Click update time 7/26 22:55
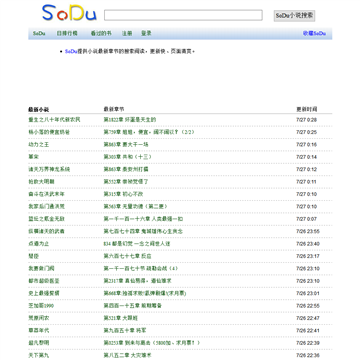Viewport: 360px width, 360px height. click(308, 306)
